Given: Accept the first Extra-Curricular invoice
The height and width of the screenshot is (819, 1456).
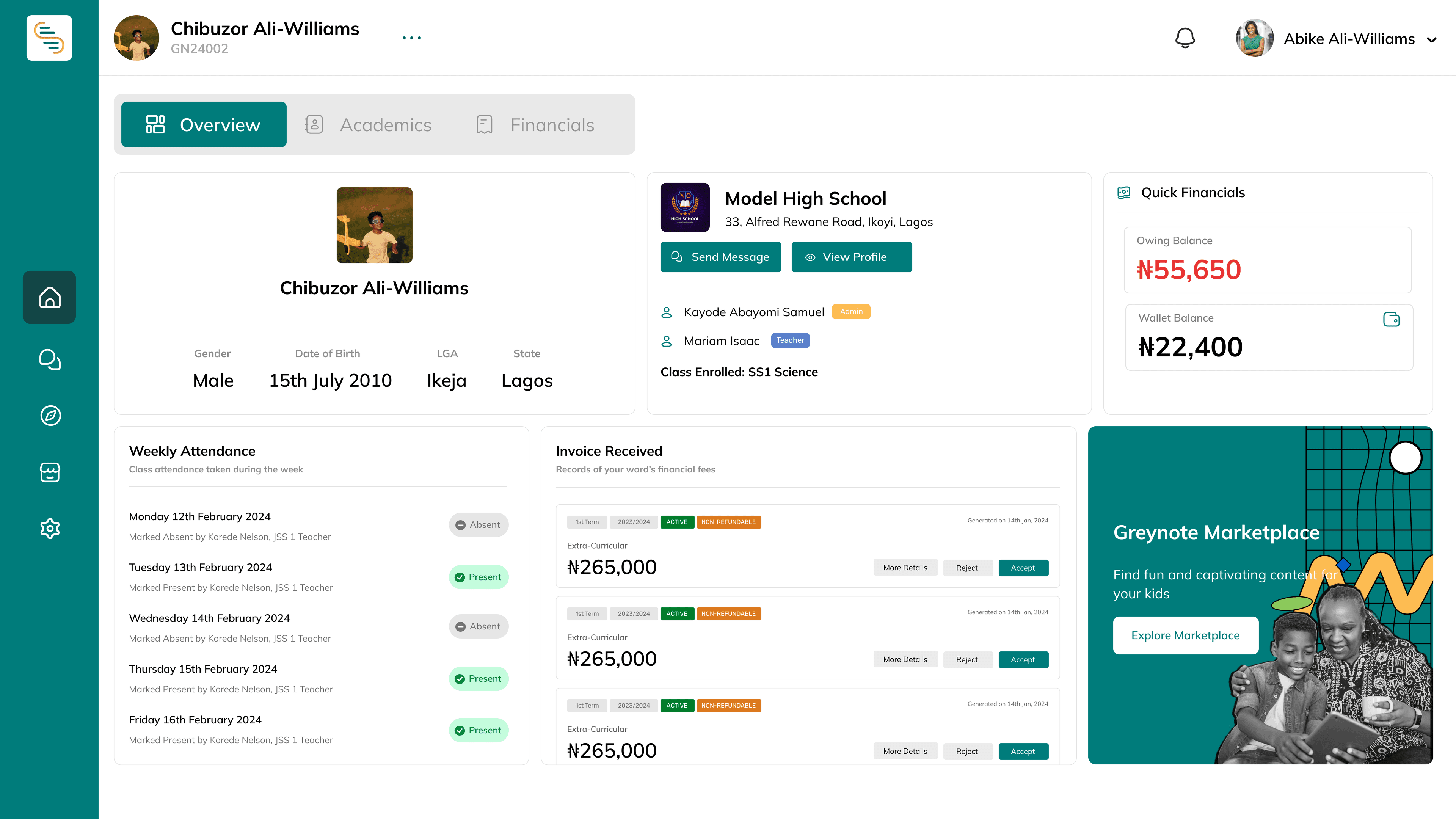Looking at the screenshot, I should click(x=1023, y=568).
